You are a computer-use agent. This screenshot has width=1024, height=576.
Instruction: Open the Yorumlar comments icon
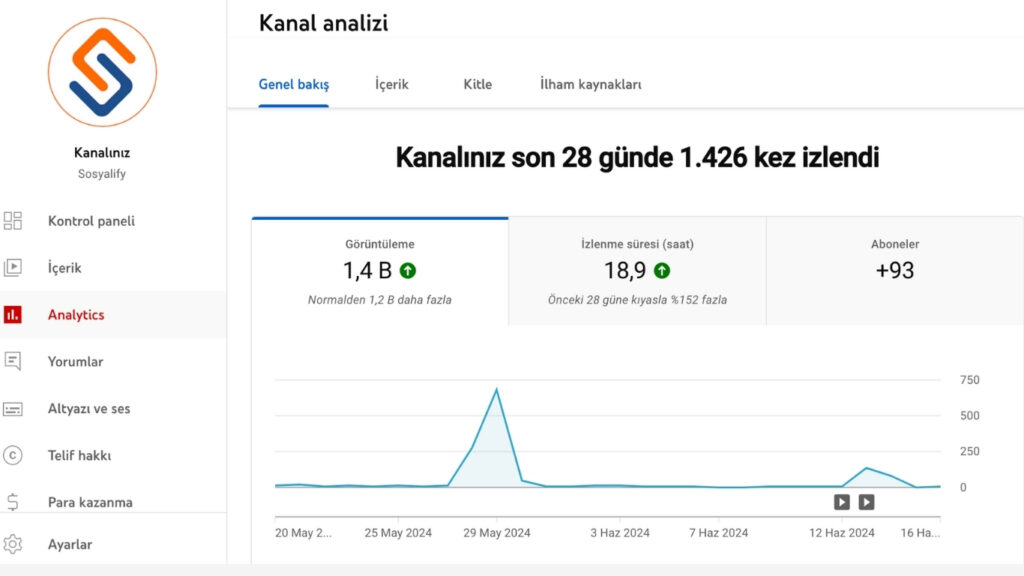coord(12,361)
